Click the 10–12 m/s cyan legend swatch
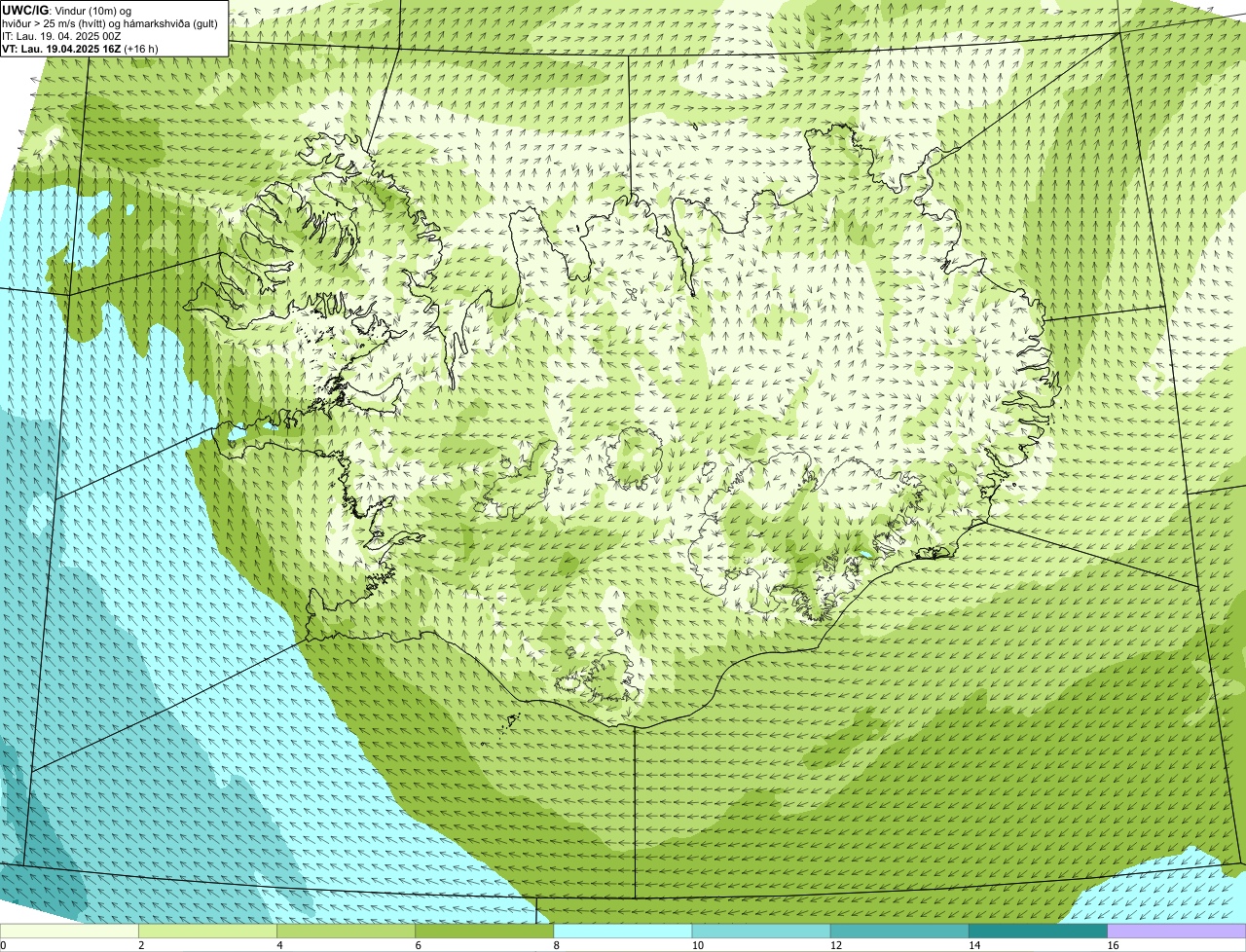This screenshot has width=1246, height=952. pyautogui.click(x=761, y=931)
